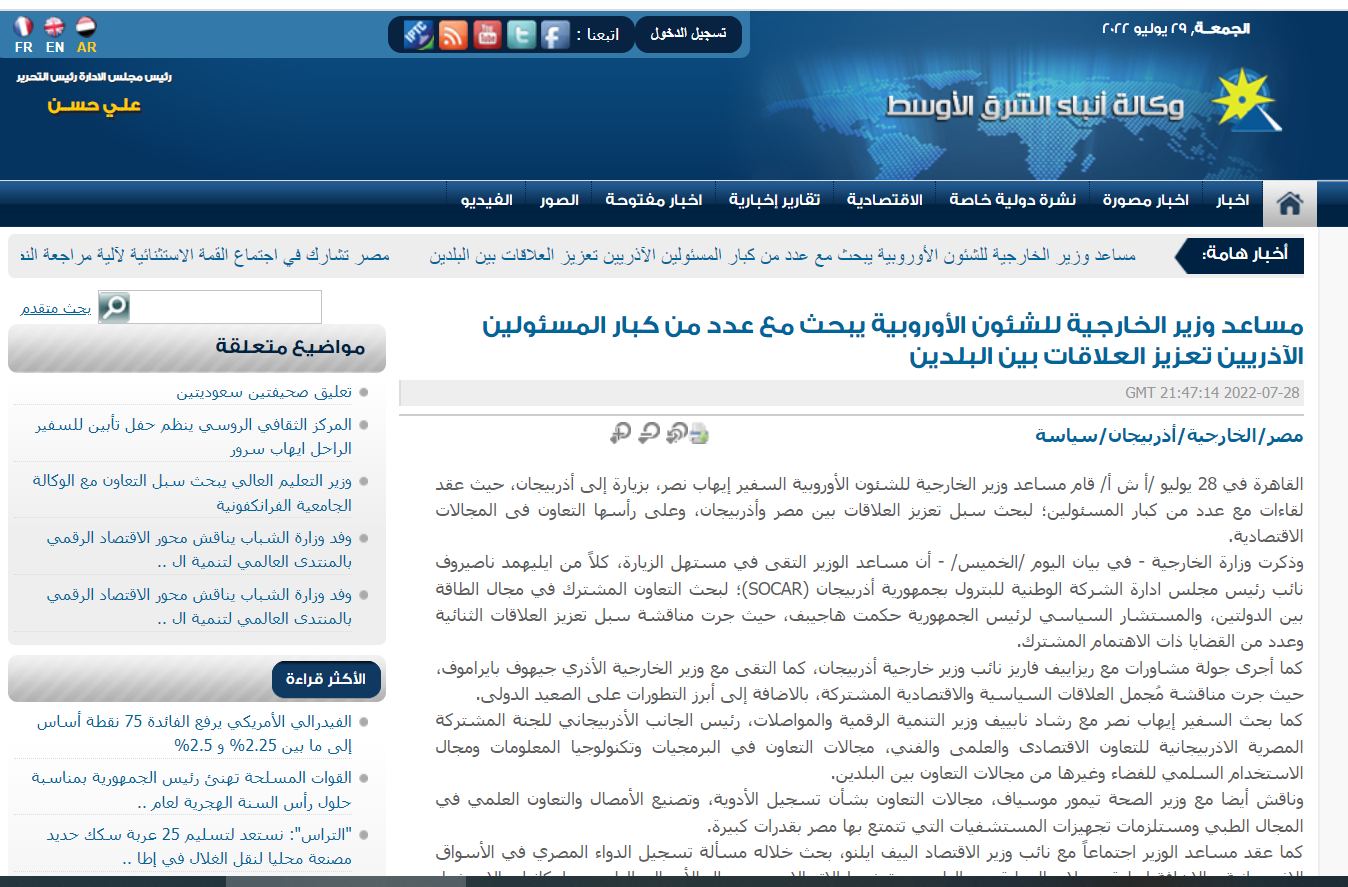Image resolution: width=1348 pixels, height=887 pixels.
Task: Open most-read story الفيدرالي الأمريكي يرفع الفائدة
Action: click(194, 733)
